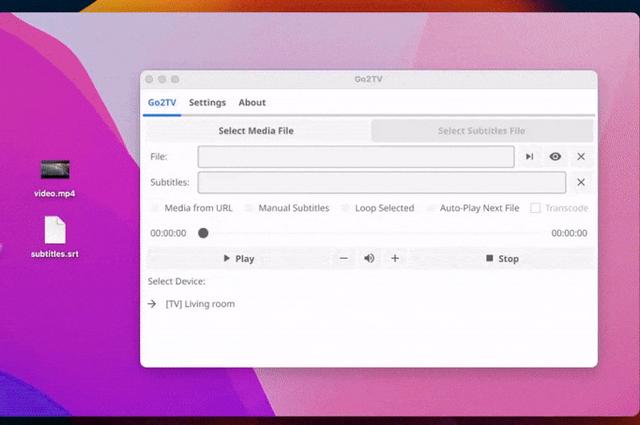Click the Select Media File button
This screenshot has width=640, height=425.
coord(256,131)
